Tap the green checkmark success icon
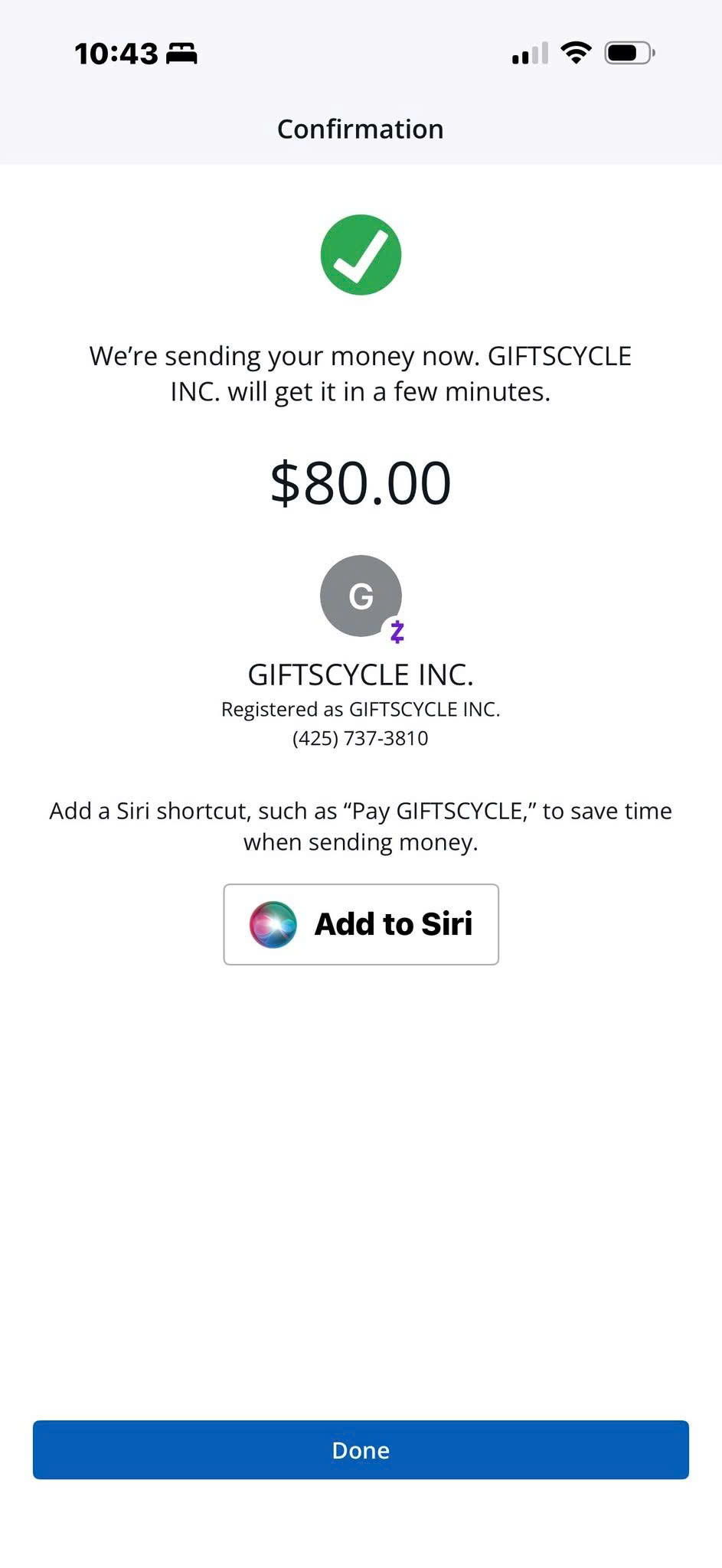The width and height of the screenshot is (722, 1568). 361,255
